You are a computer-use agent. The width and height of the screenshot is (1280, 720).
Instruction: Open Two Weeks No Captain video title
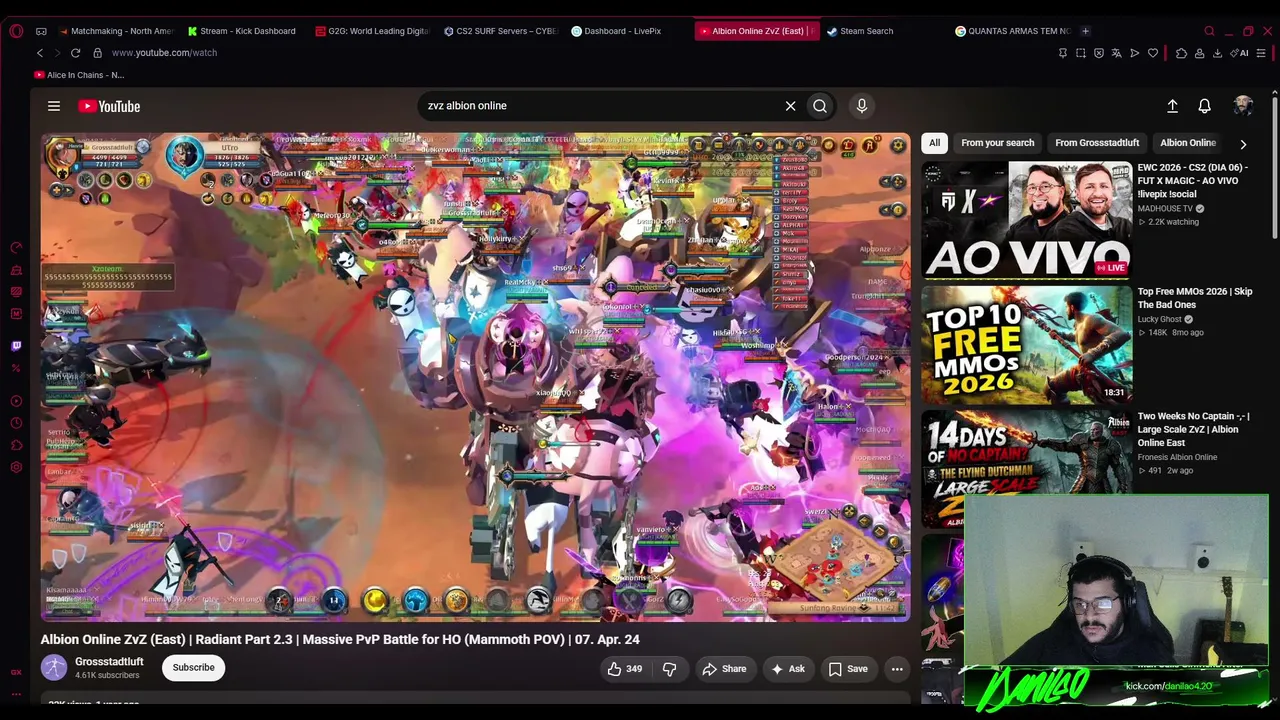pyautogui.click(x=1194, y=429)
